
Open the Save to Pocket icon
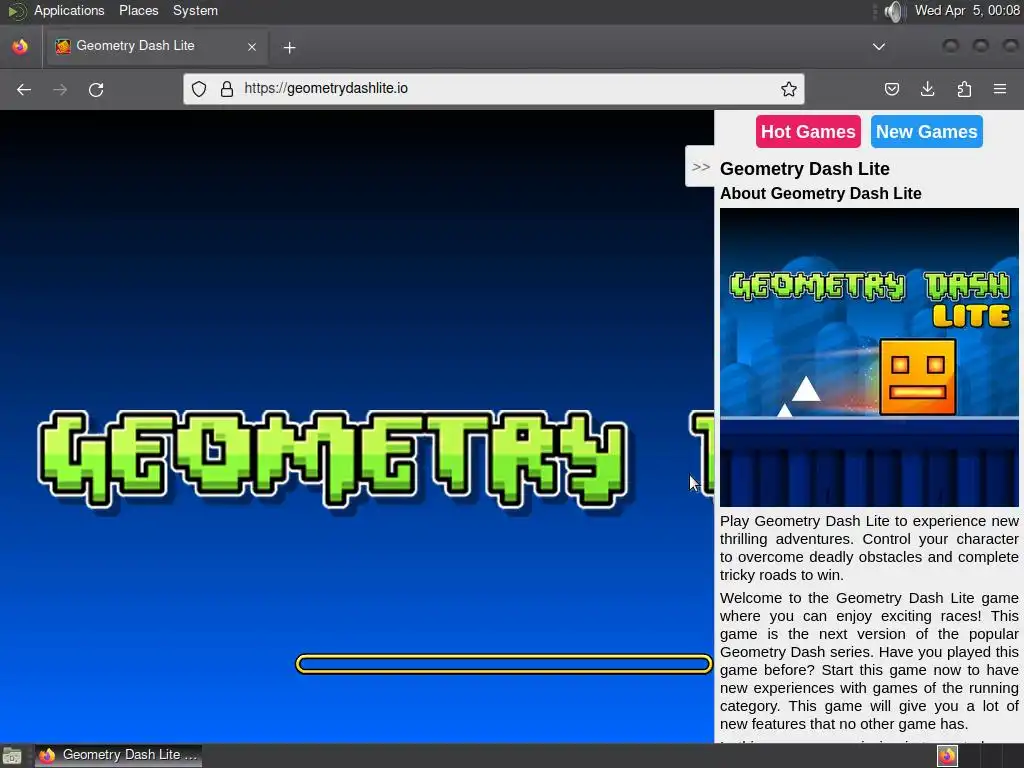coord(891,89)
